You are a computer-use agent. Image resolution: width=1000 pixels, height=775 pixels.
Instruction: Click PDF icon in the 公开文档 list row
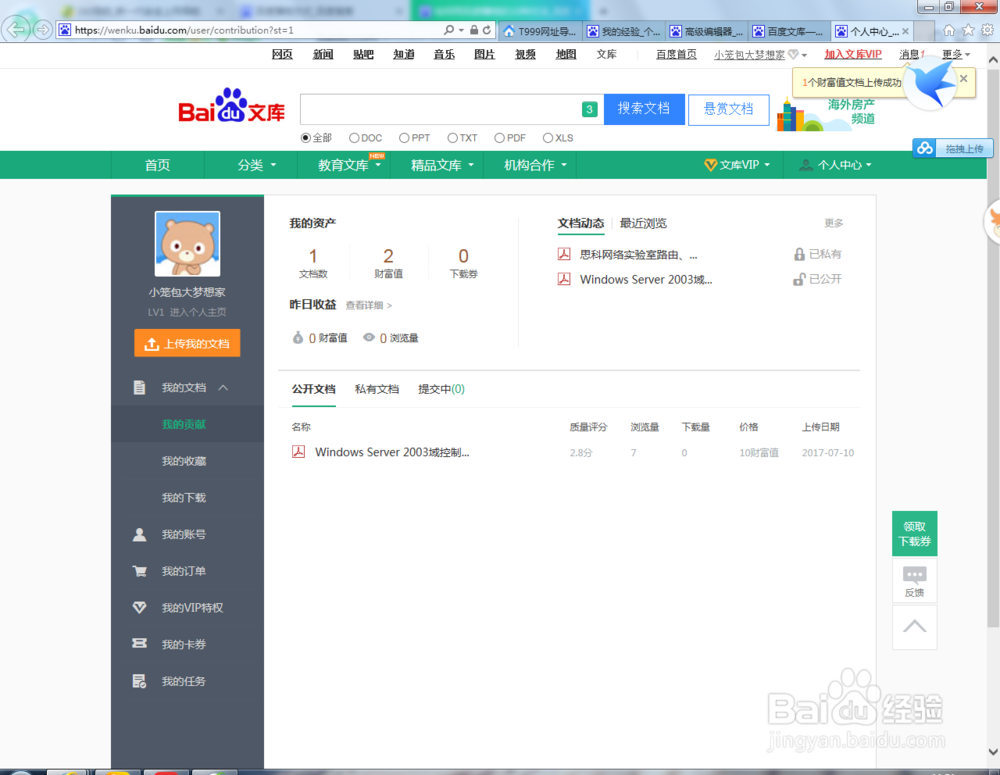click(298, 452)
